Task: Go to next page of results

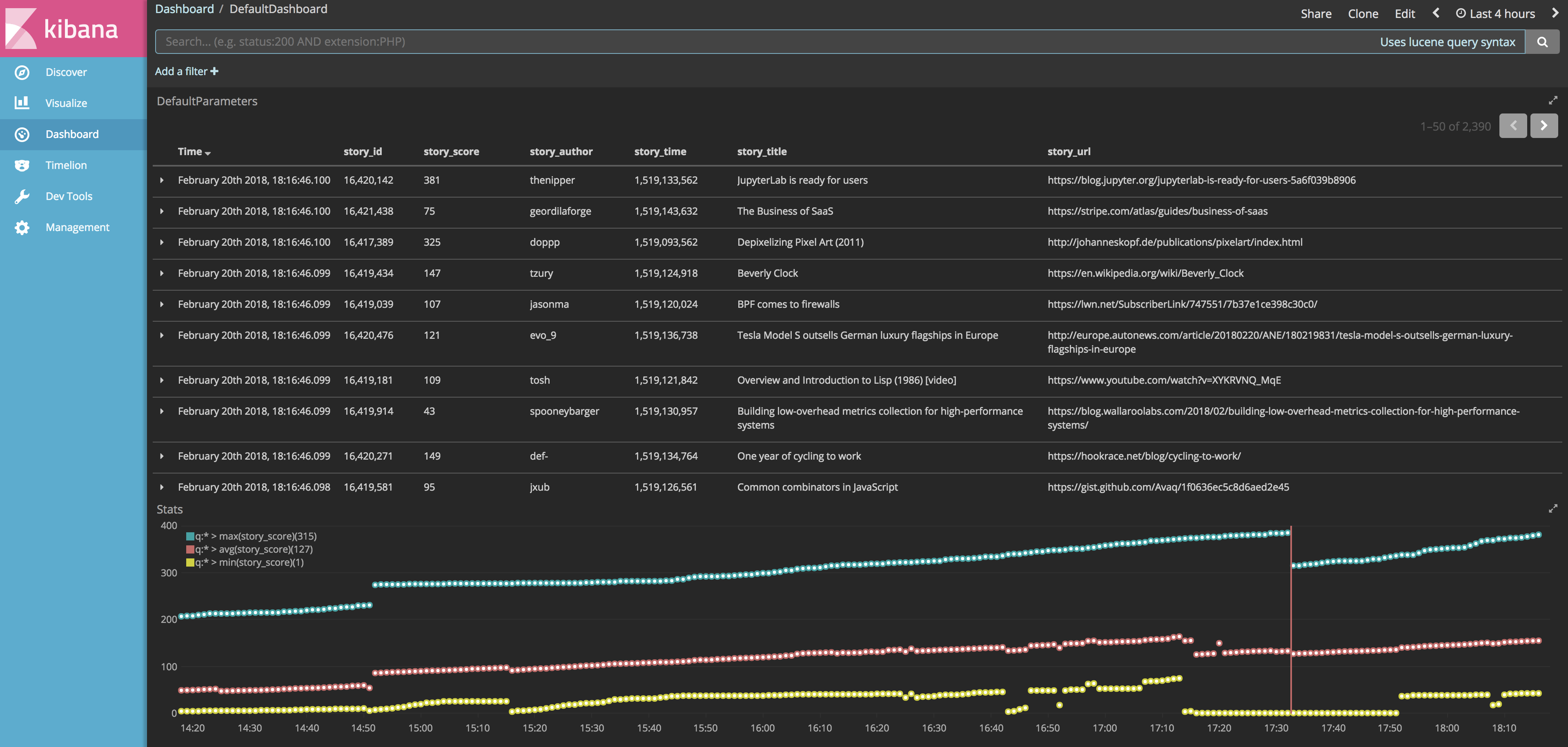Action: coord(1543,126)
